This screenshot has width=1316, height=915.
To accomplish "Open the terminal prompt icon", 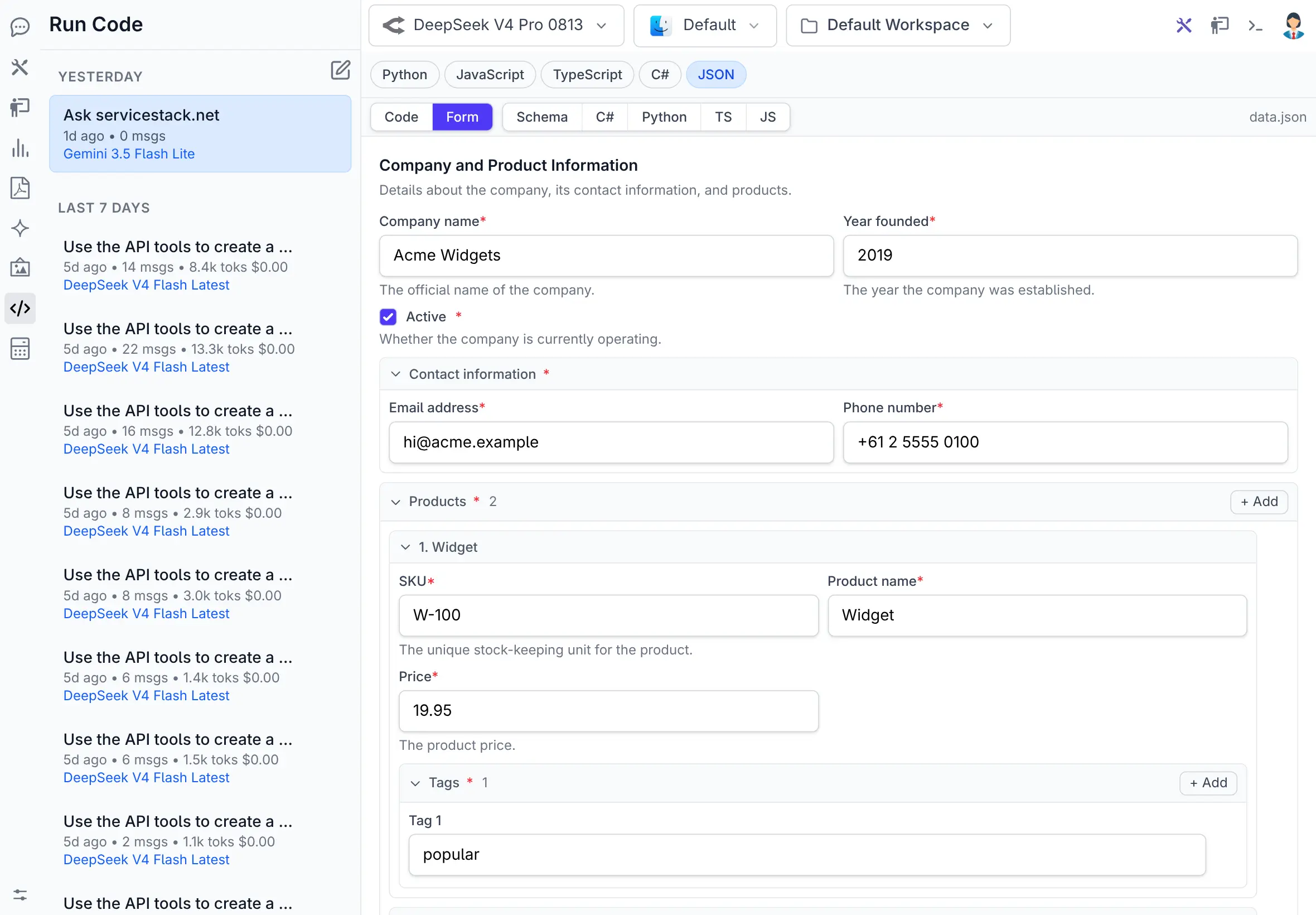I will pyautogui.click(x=1255, y=25).
